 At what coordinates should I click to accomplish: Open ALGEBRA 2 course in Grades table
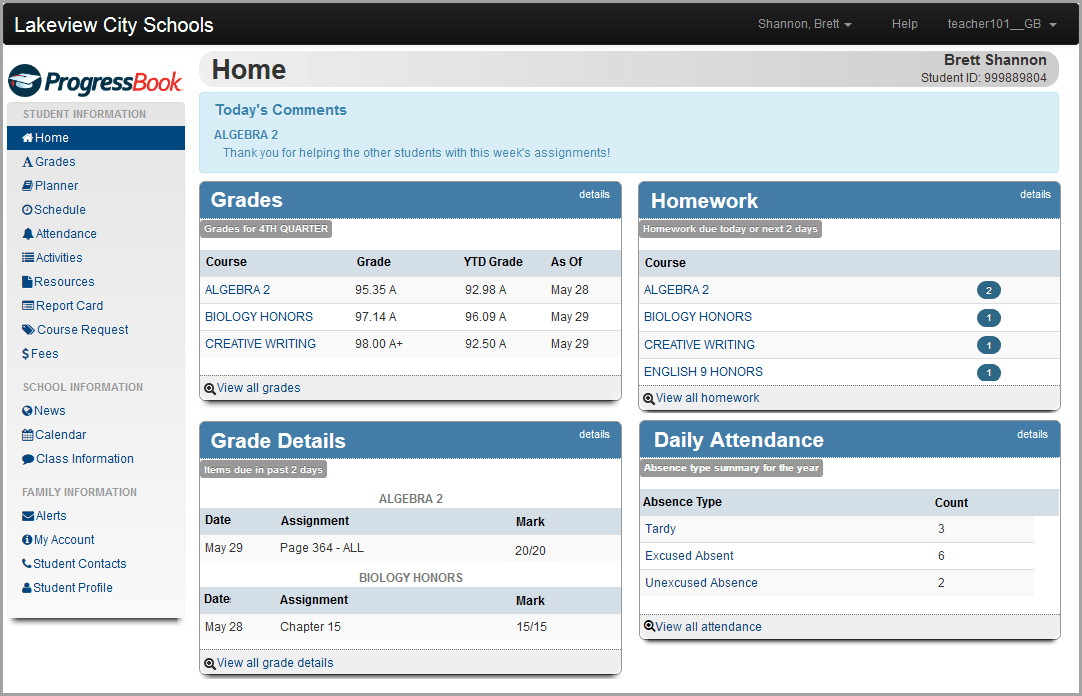pyautogui.click(x=237, y=290)
